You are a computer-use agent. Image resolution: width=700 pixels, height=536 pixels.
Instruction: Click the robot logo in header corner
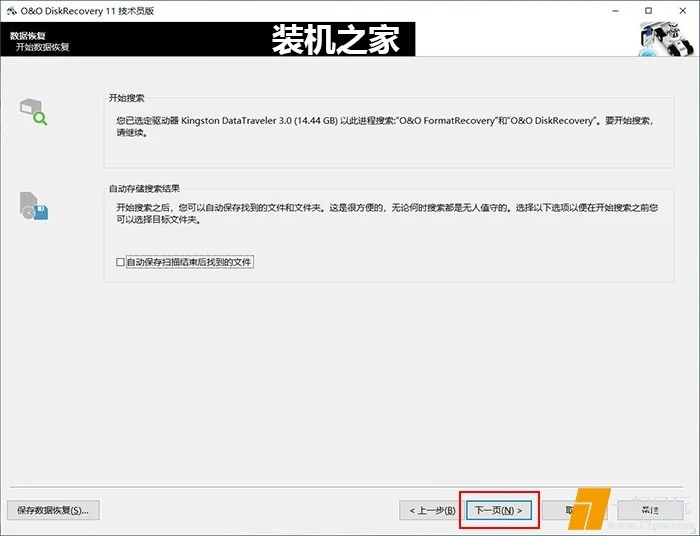pyautogui.click(x=664, y=38)
